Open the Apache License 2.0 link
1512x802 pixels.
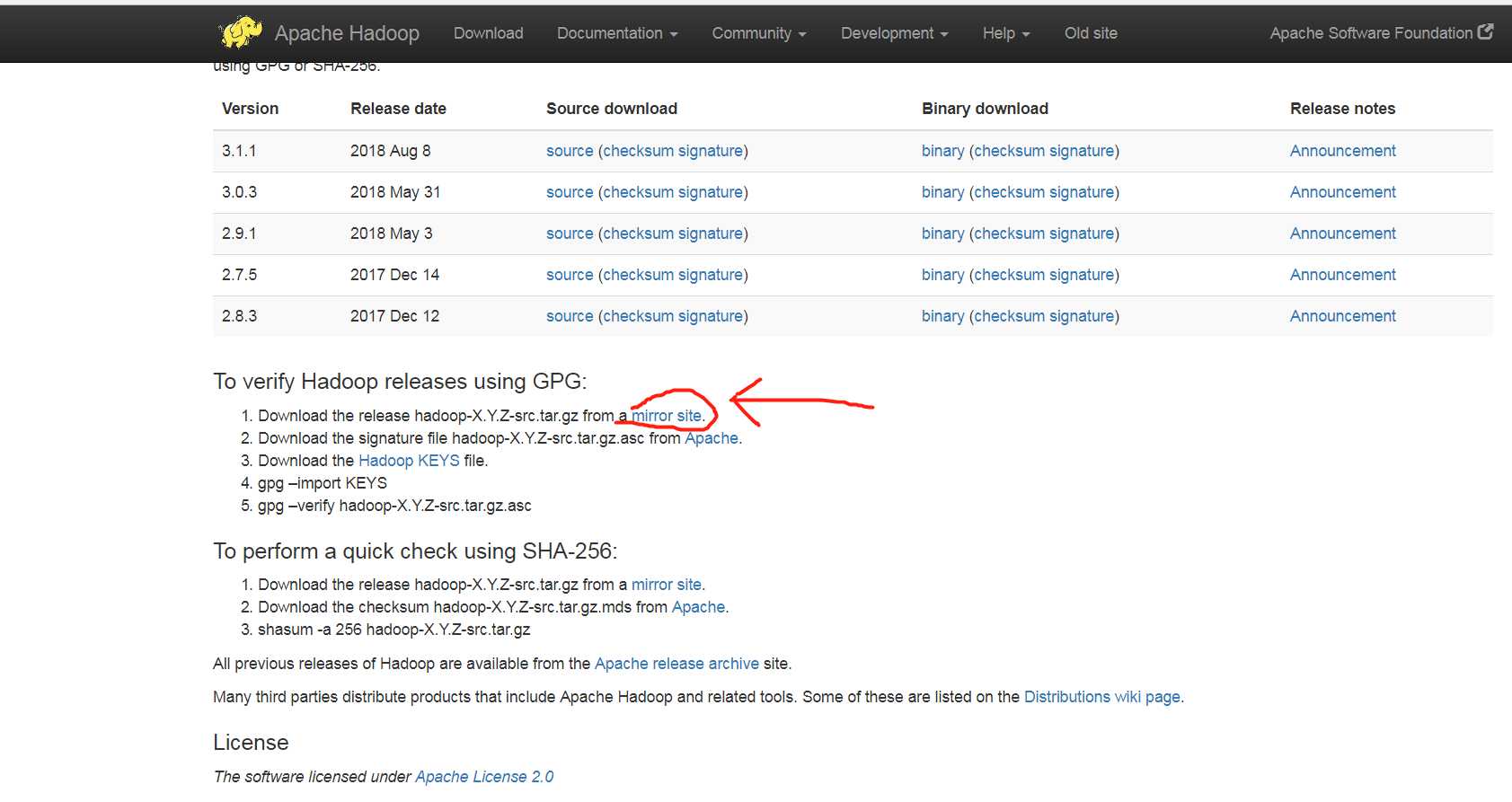484,777
